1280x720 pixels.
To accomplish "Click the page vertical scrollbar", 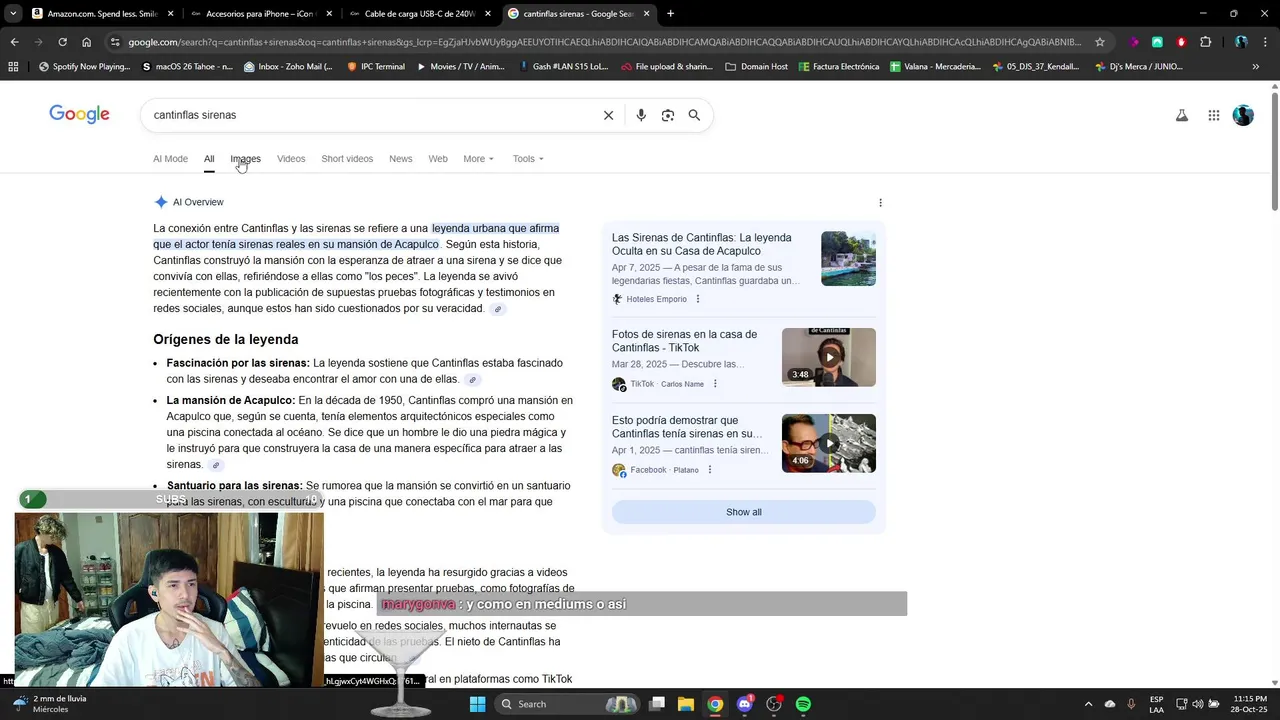I will 1274,150.
